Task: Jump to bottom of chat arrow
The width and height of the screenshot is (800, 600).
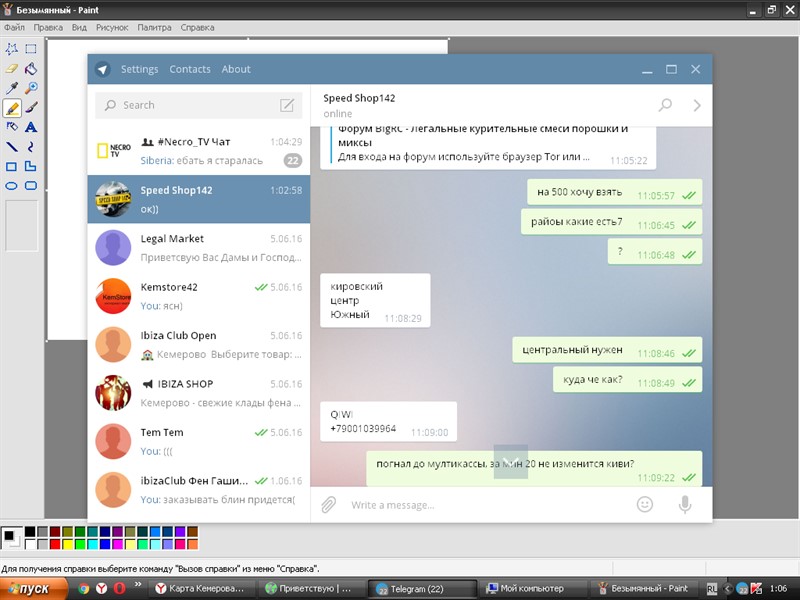Action: tap(511, 462)
